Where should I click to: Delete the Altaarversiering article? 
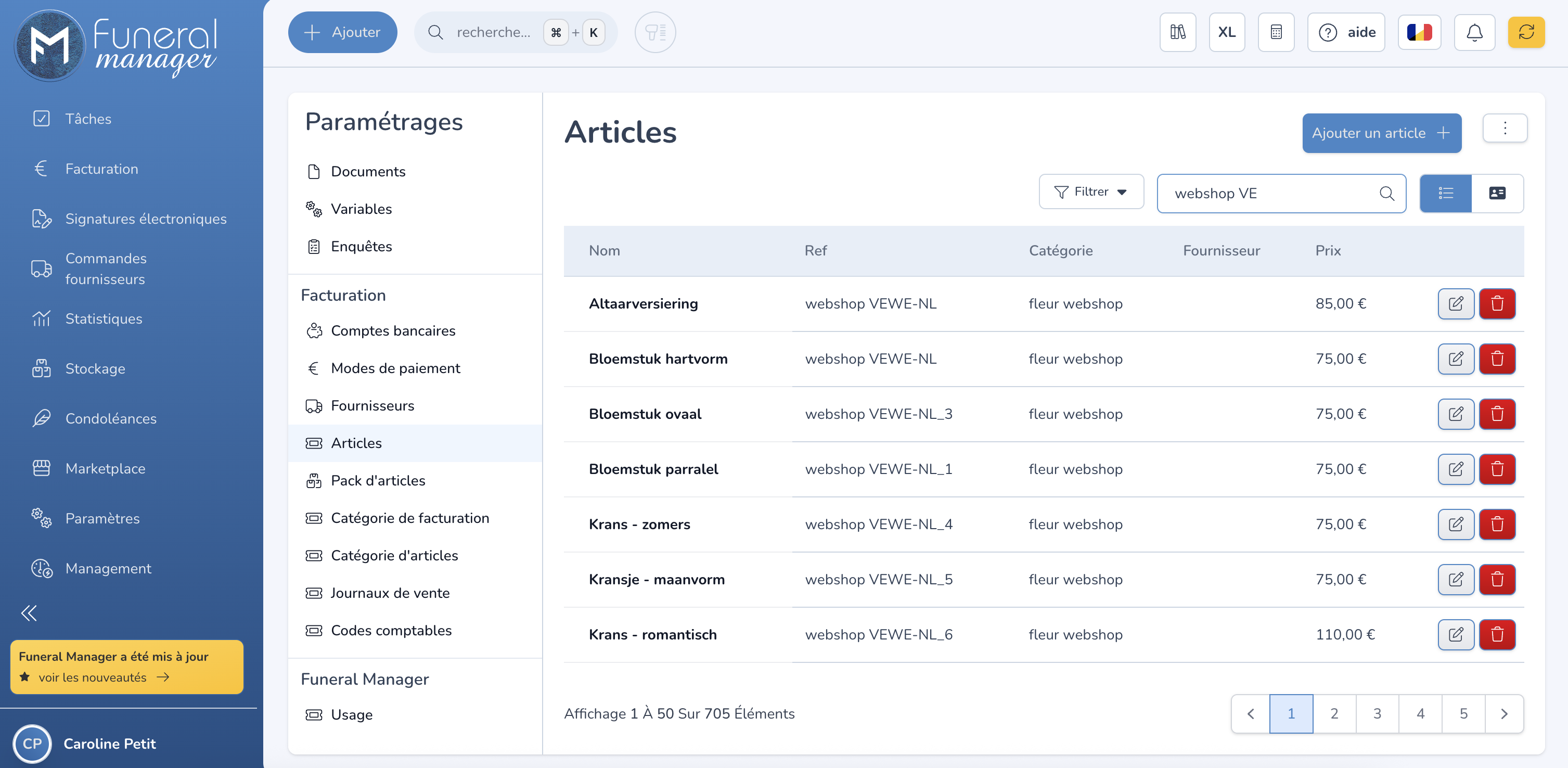click(1497, 304)
